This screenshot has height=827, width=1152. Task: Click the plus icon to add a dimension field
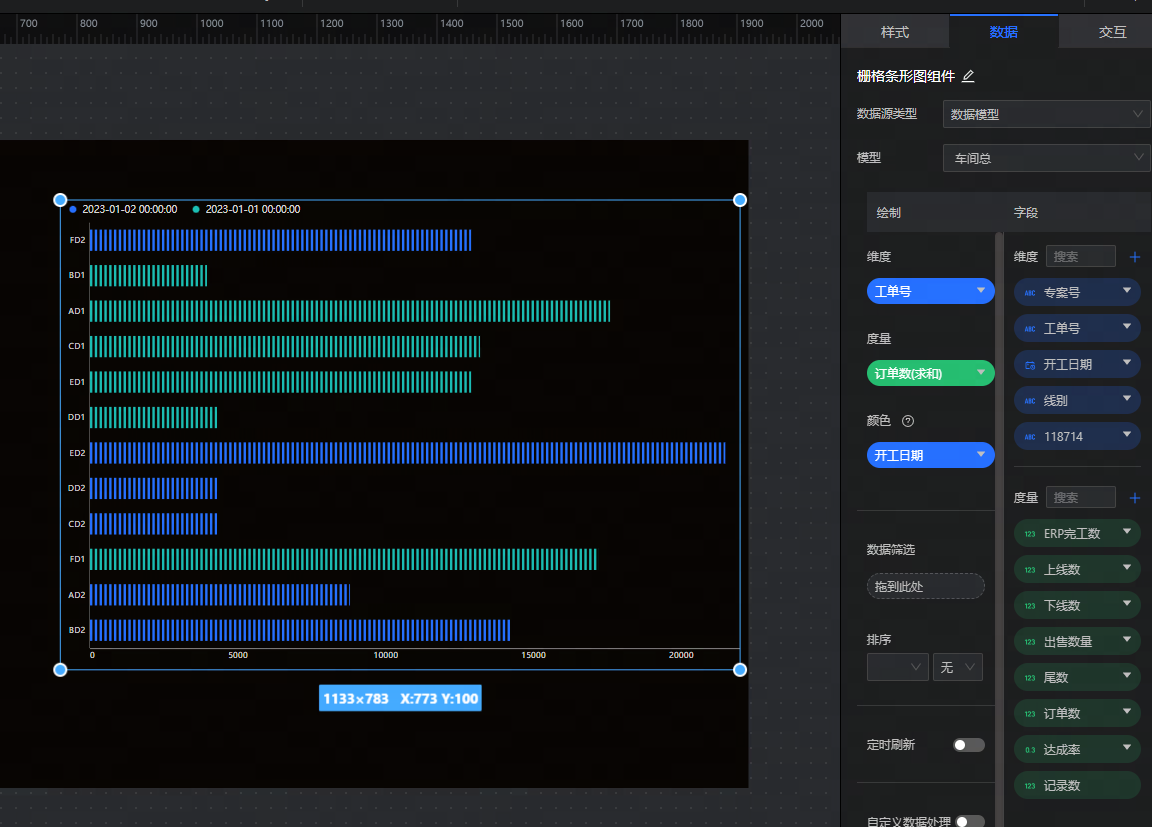(1135, 257)
